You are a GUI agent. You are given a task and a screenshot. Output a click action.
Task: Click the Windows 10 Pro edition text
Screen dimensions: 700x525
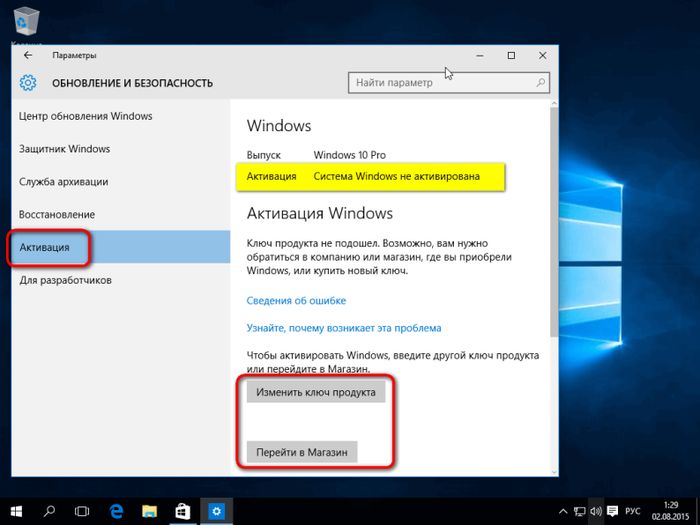coord(350,155)
